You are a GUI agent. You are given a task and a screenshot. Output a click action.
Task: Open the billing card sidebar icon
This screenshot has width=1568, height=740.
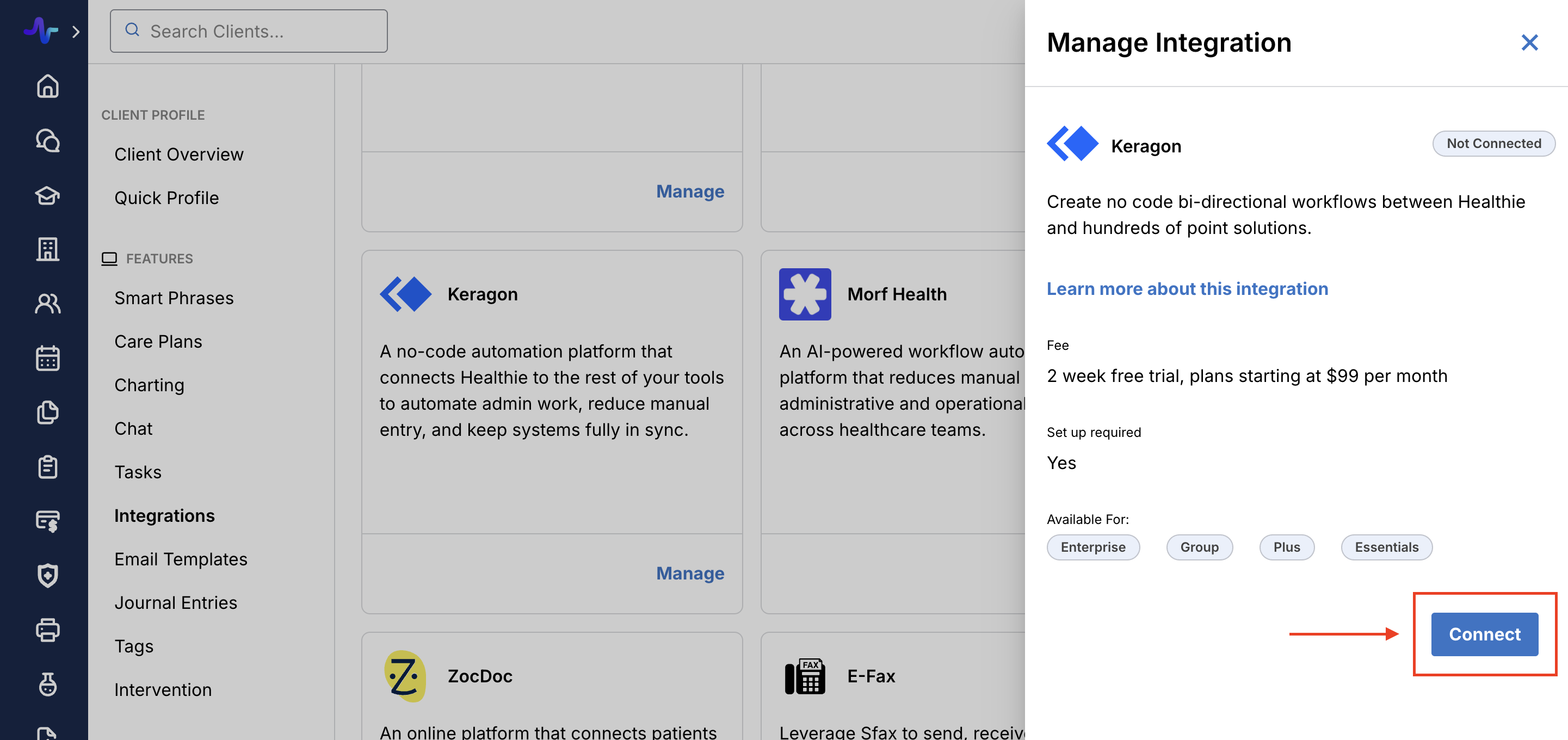point(47,521)
